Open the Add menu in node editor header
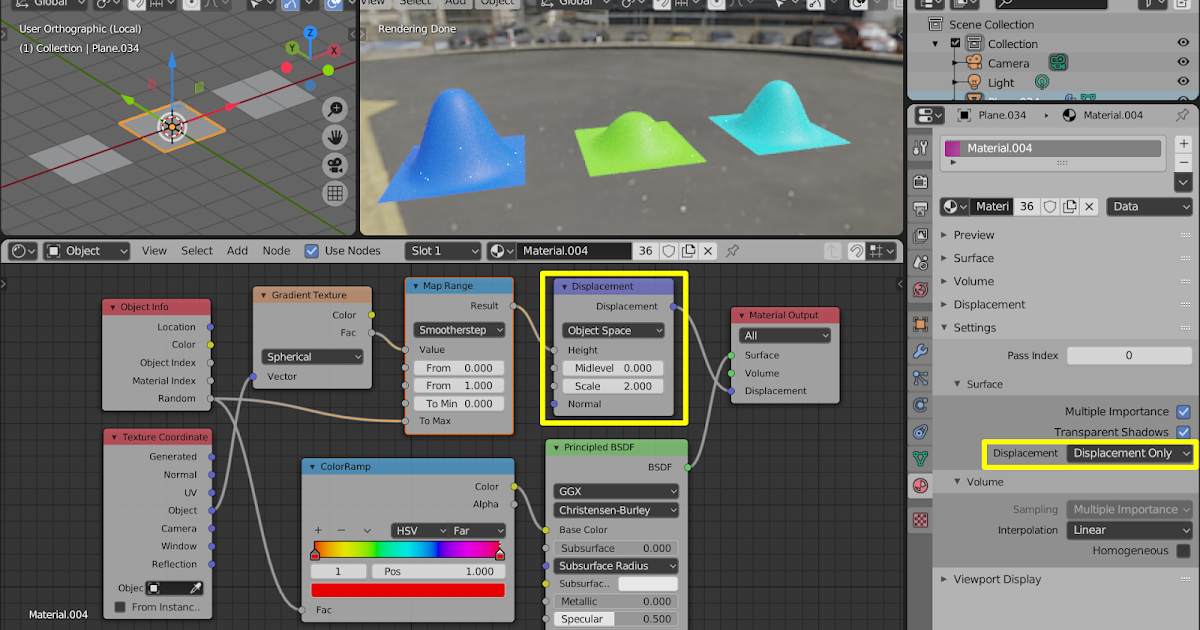The height and width of the screenshot is (630, 1200). point(237,251)
